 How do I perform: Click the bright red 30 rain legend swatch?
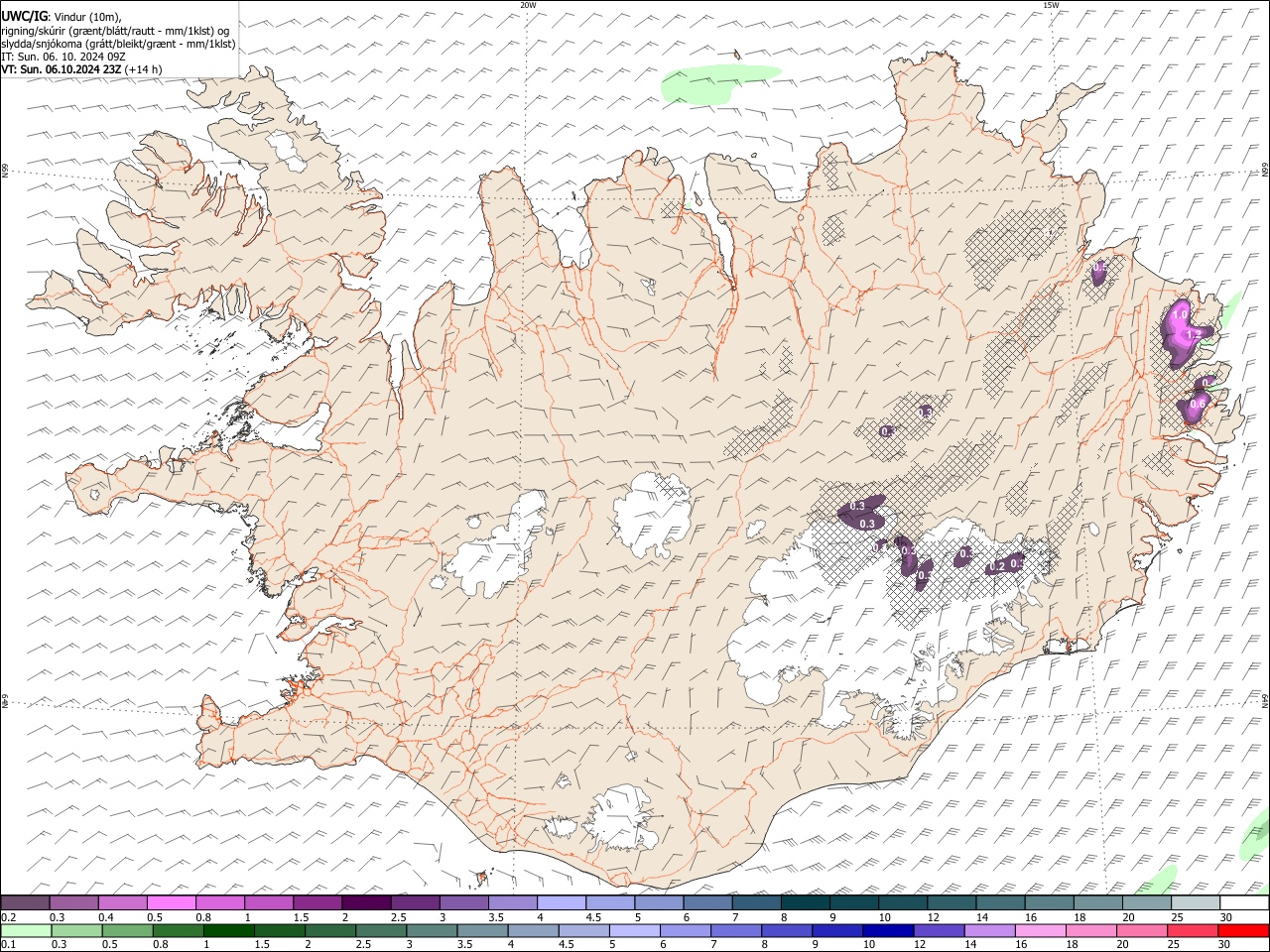pos(1243,930)
